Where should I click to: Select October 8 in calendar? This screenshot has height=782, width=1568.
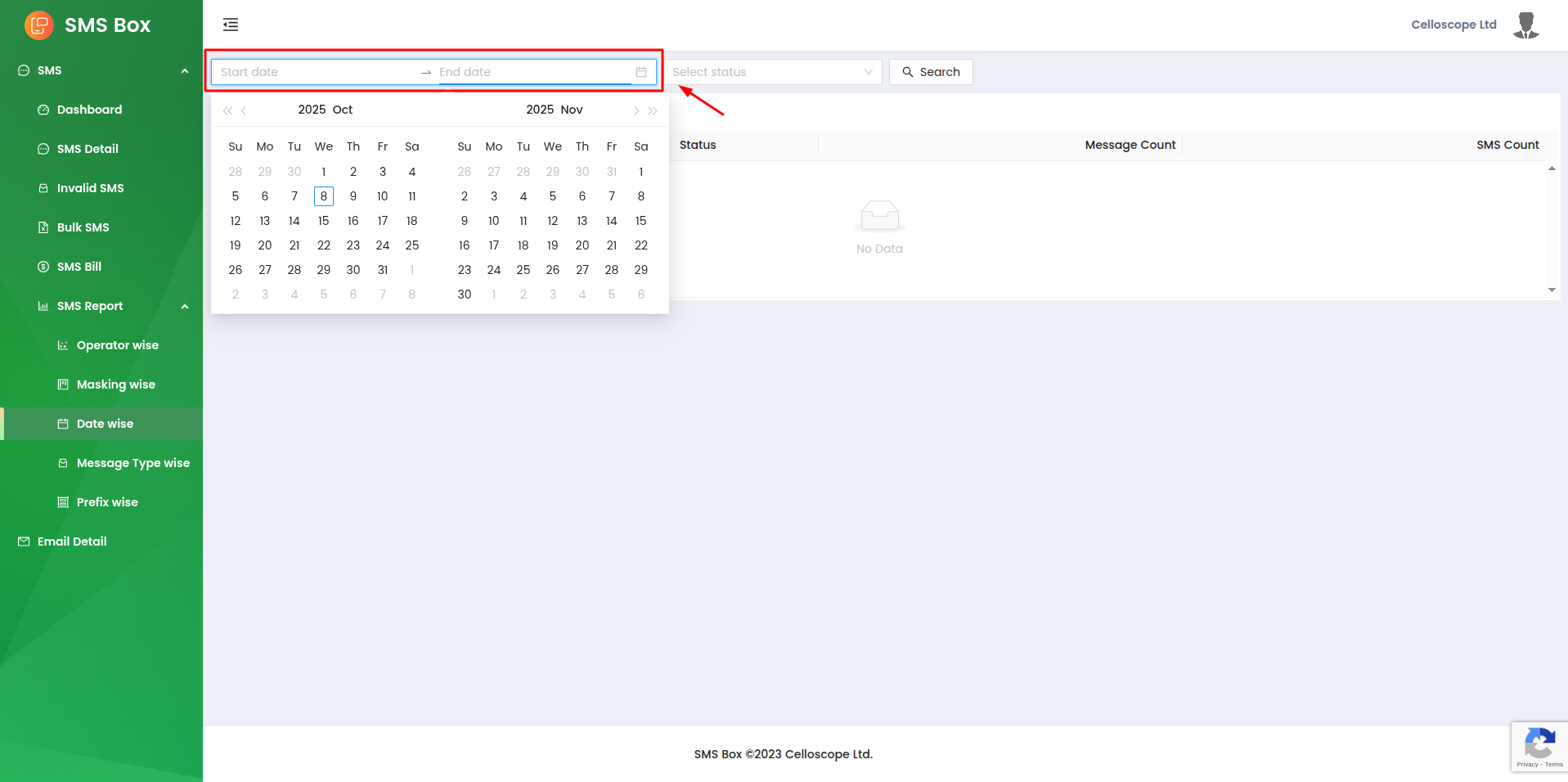324,196
